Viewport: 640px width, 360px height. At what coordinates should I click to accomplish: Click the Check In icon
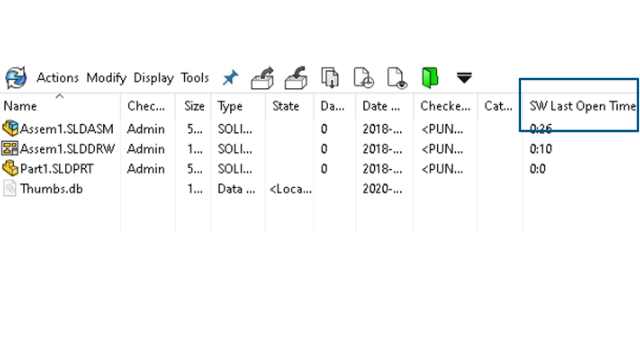296,78
